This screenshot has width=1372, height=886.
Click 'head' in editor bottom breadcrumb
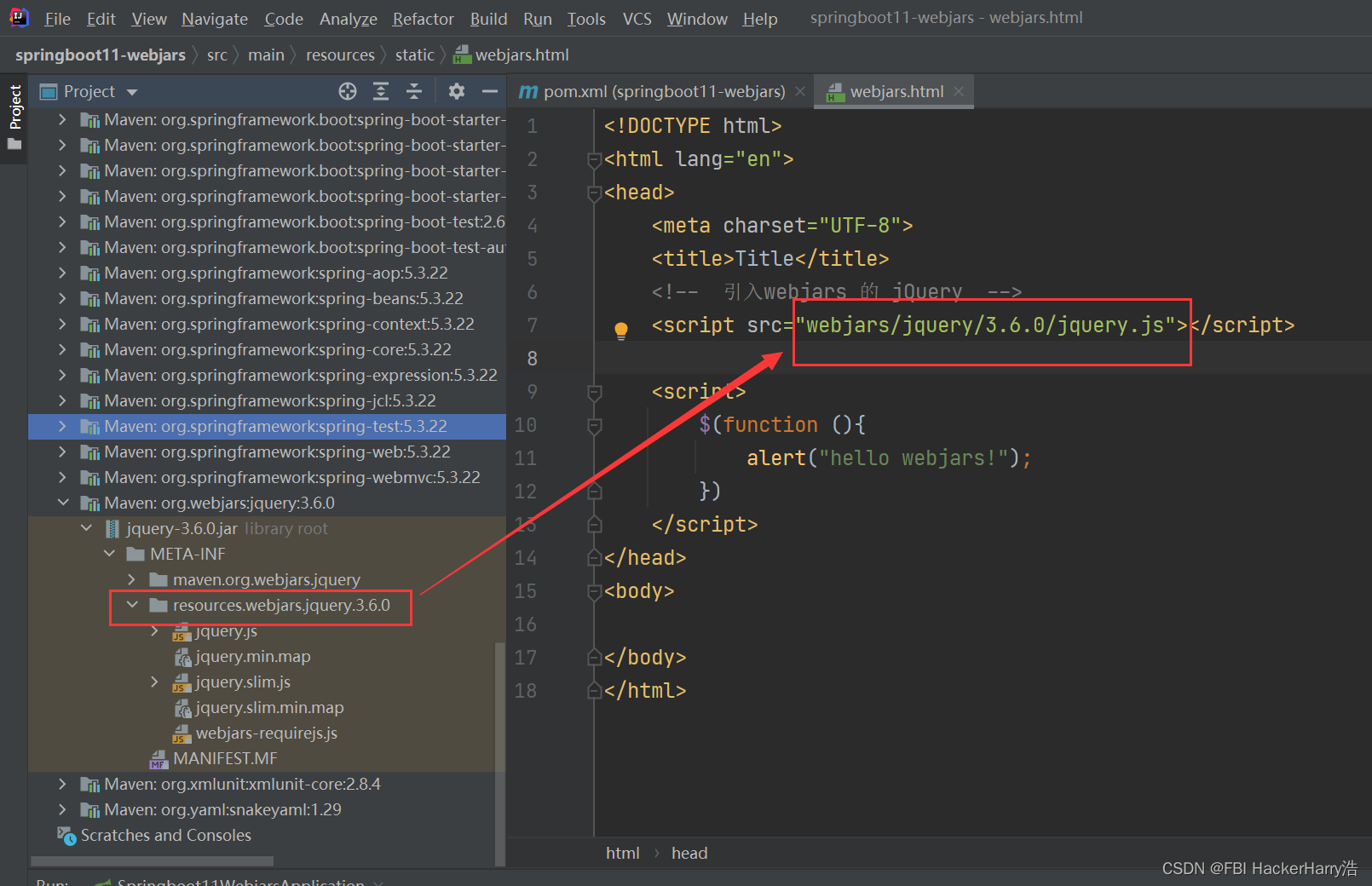click(x=689, y=854)
